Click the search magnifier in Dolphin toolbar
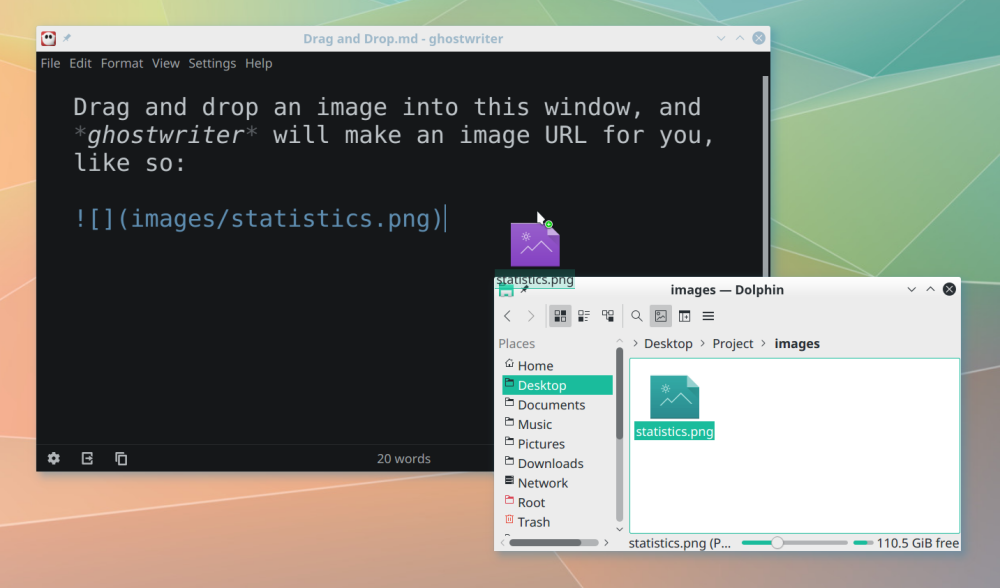Viewport: 1000px width, 588px height. click(x=636, y=316)
